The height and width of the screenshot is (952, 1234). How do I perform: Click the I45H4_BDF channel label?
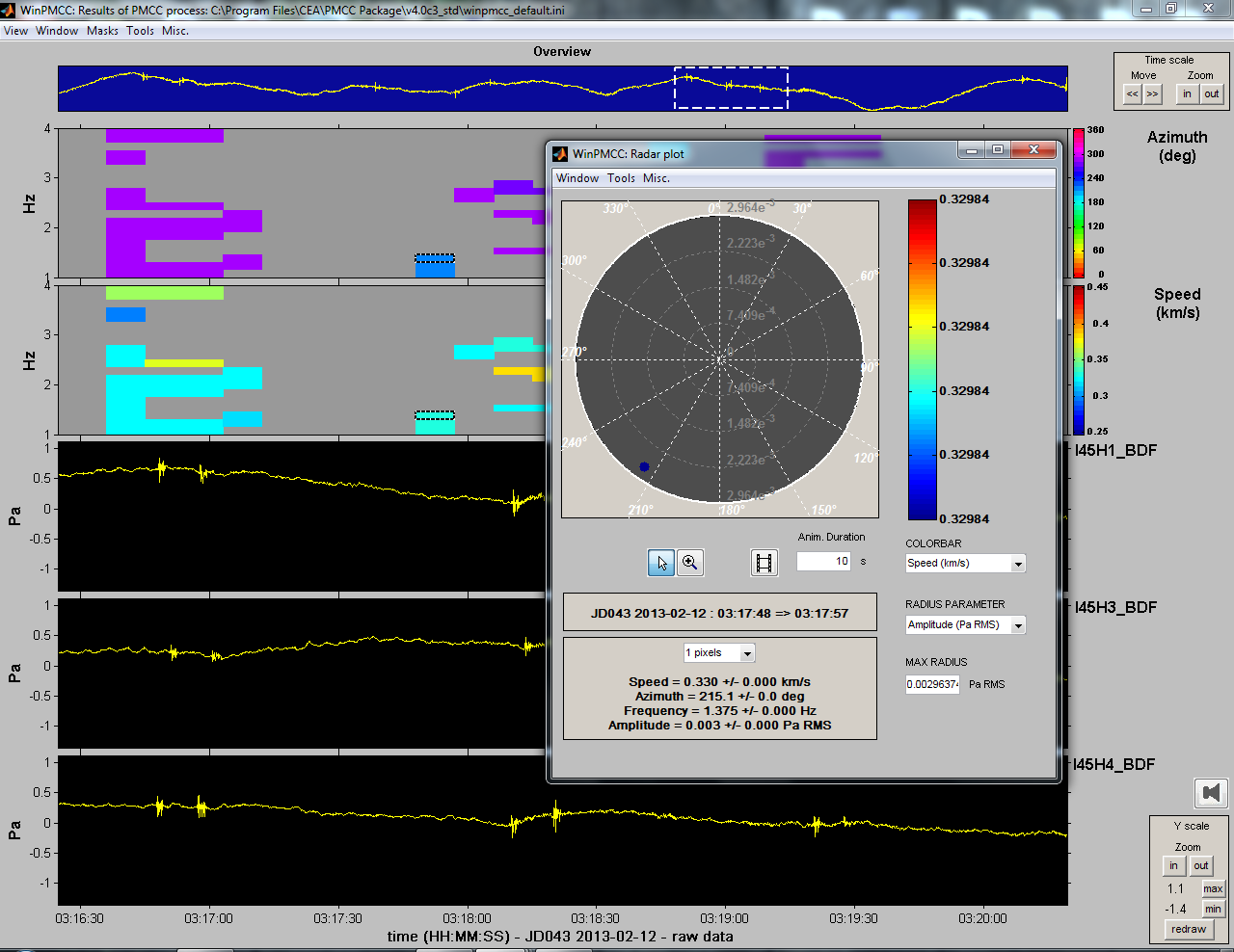pyautogui.click(x=1115, y=764)
